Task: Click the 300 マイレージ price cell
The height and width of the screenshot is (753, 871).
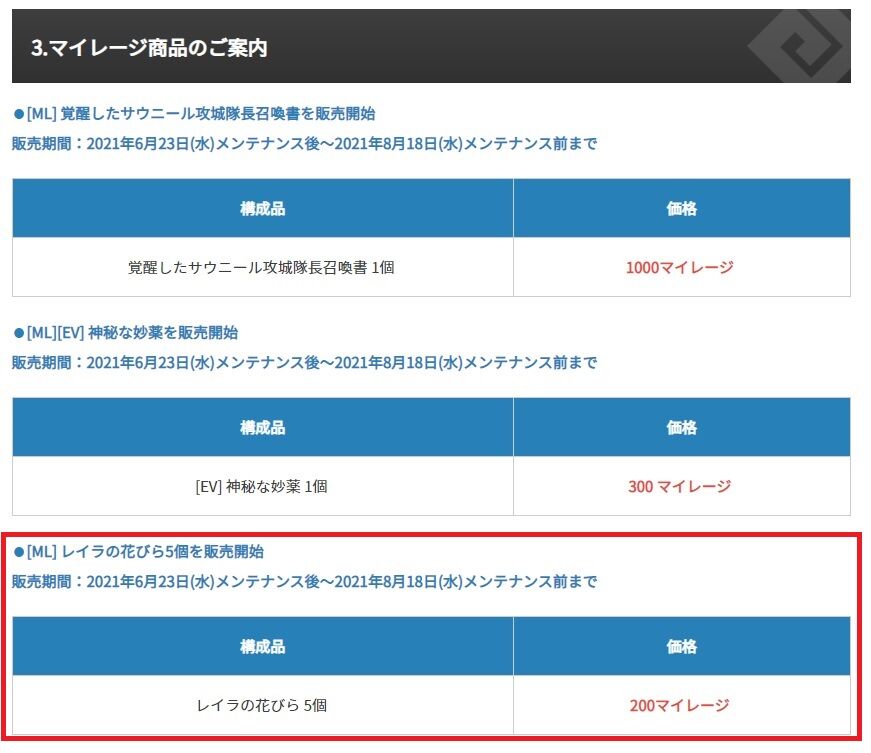Action: tap(682, 486)
